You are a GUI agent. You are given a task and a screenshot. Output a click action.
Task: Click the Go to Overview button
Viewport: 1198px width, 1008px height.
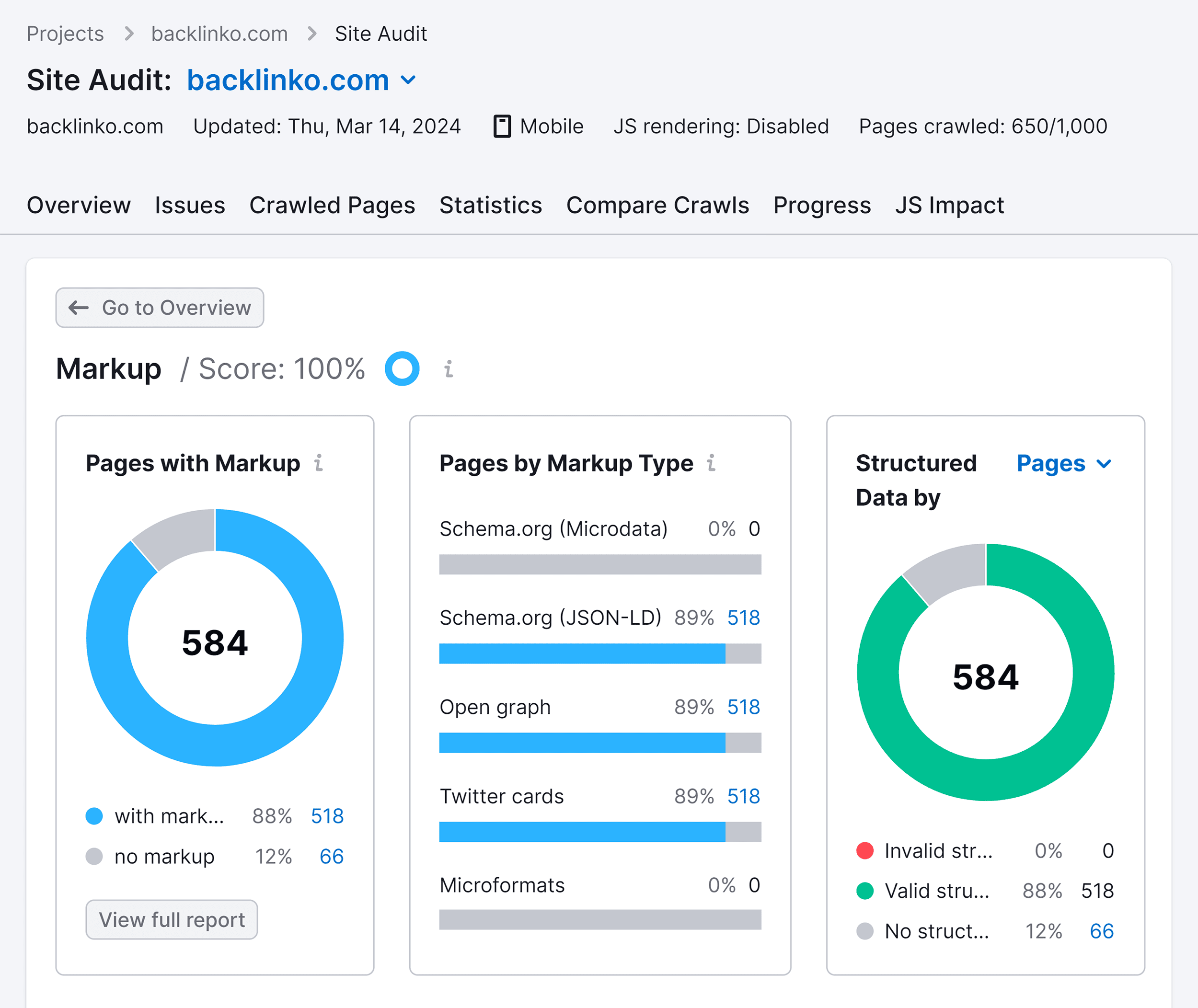[160, 308]
